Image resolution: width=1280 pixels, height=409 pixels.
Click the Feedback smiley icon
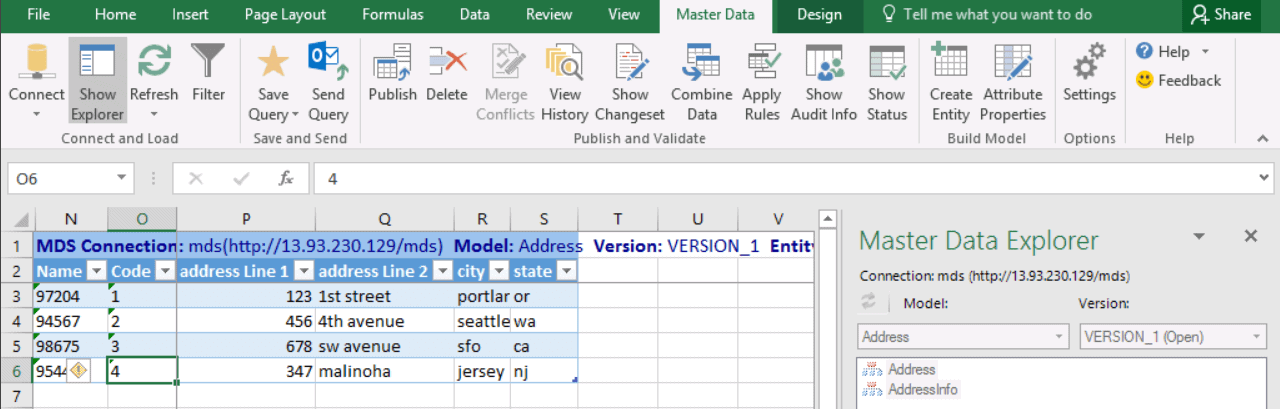tap(1145, 80)
